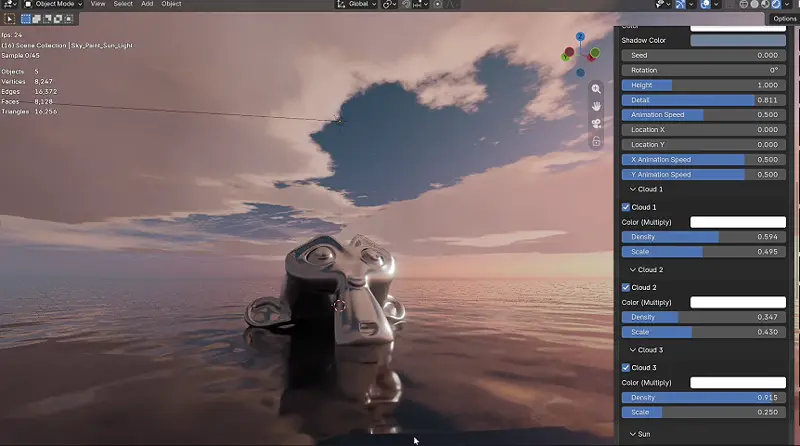This screenshot has width=800, height=446.
Task: Choose 'Set new selection' mode icon
Action: point(26,19)
